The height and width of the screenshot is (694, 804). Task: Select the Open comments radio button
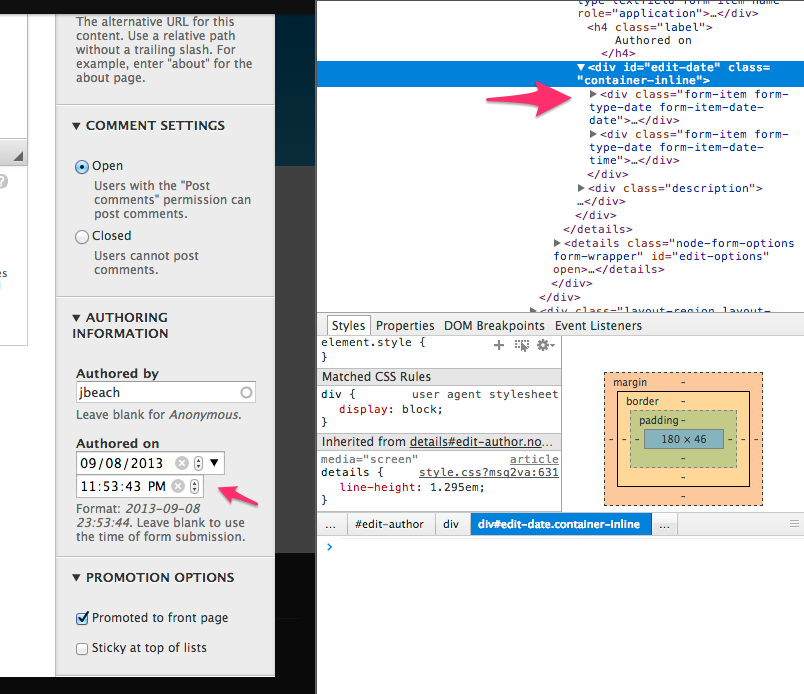pos(82,167)
